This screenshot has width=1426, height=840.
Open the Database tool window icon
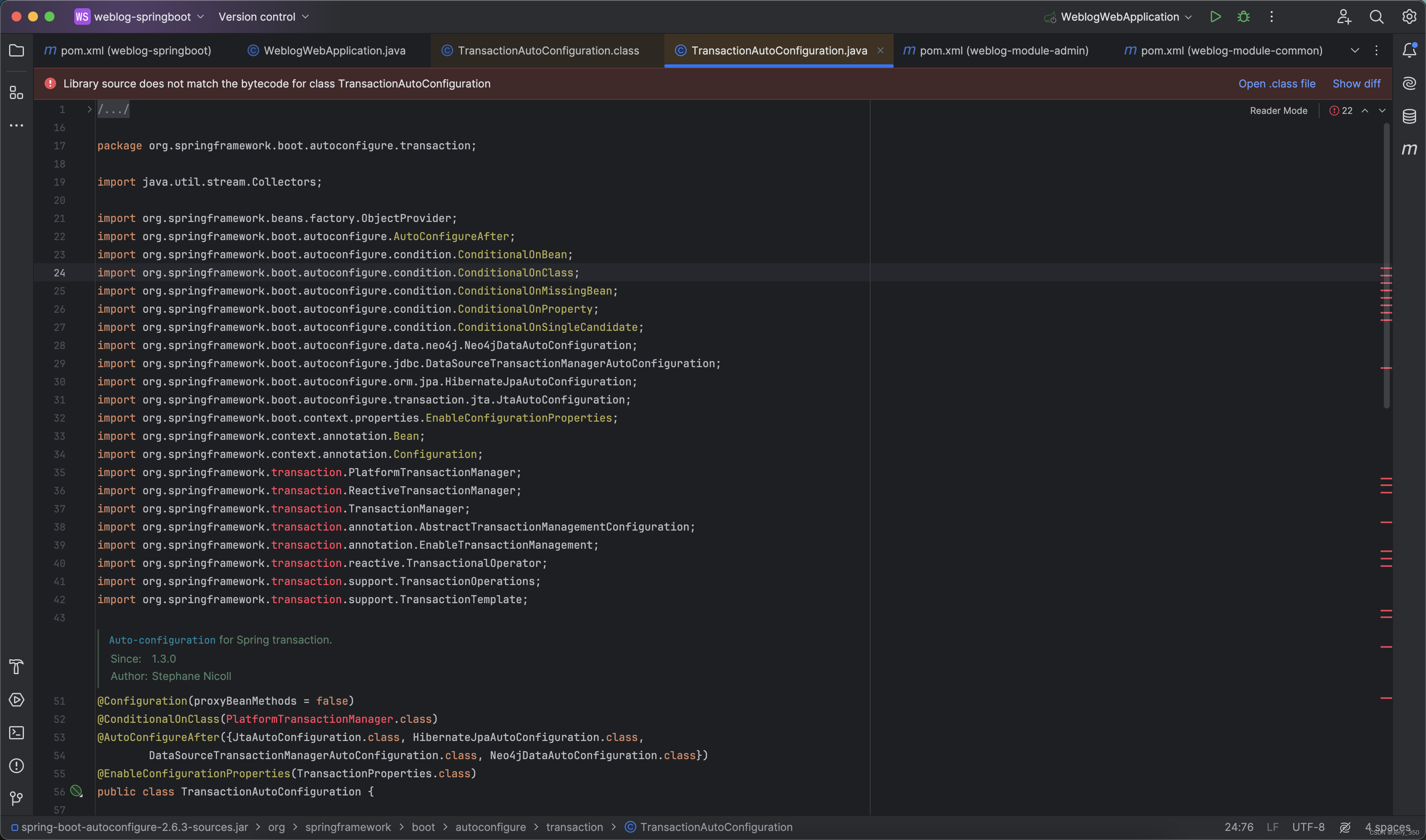coord(1409,117)
